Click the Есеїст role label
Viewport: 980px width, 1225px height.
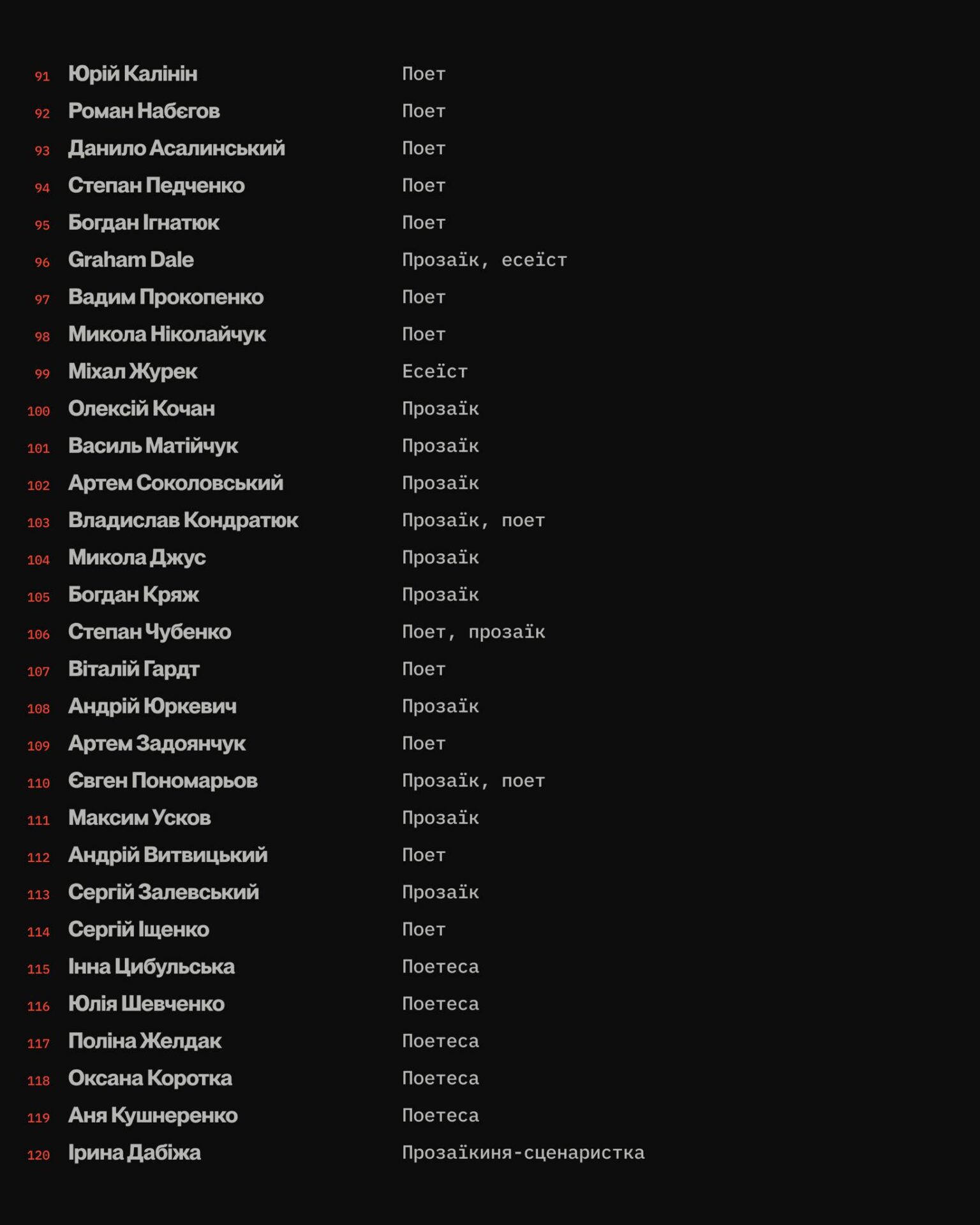tap(434, 371)
